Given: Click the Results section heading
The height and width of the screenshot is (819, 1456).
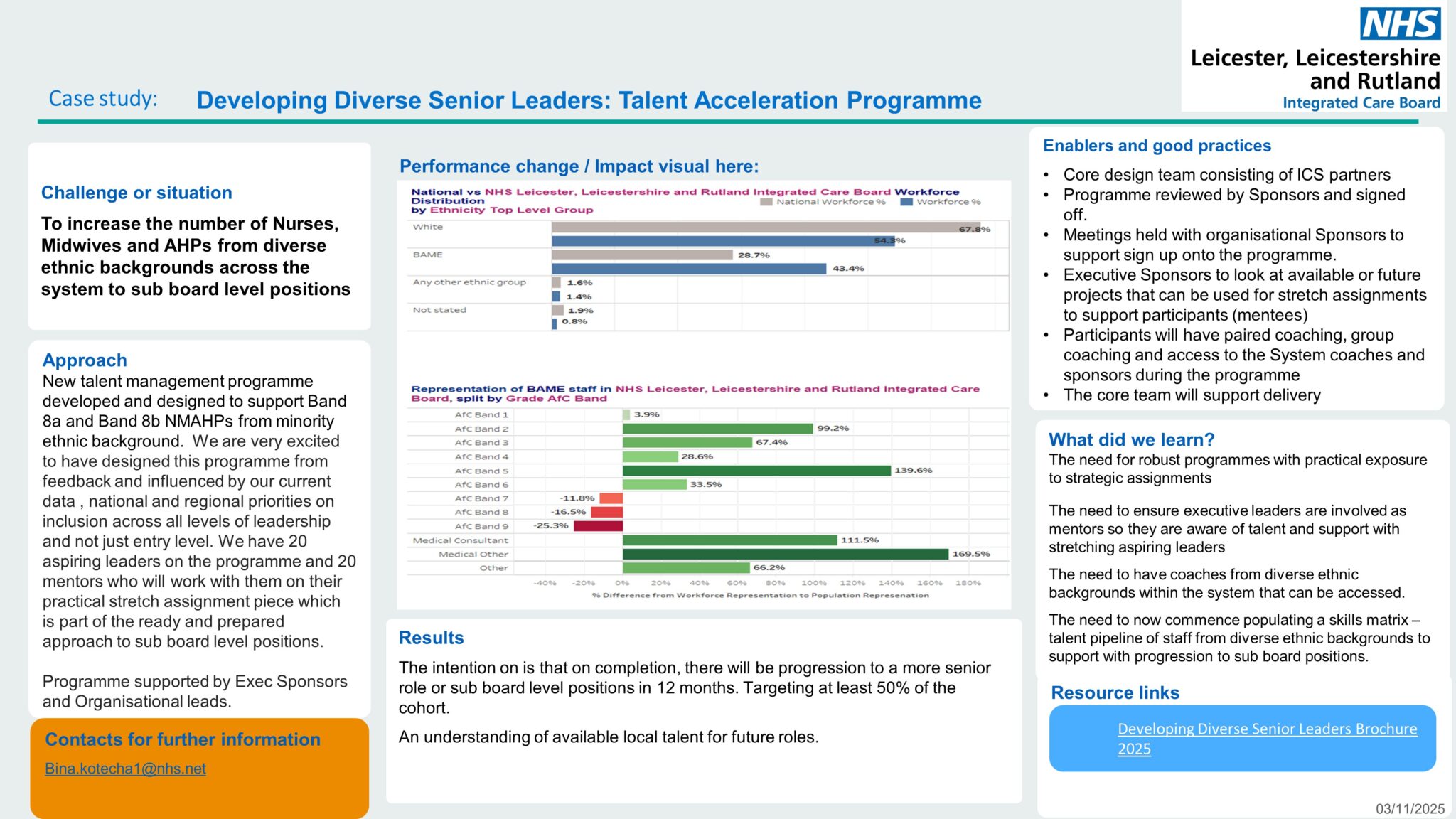Looking at the screenshot, I should 431,638.
